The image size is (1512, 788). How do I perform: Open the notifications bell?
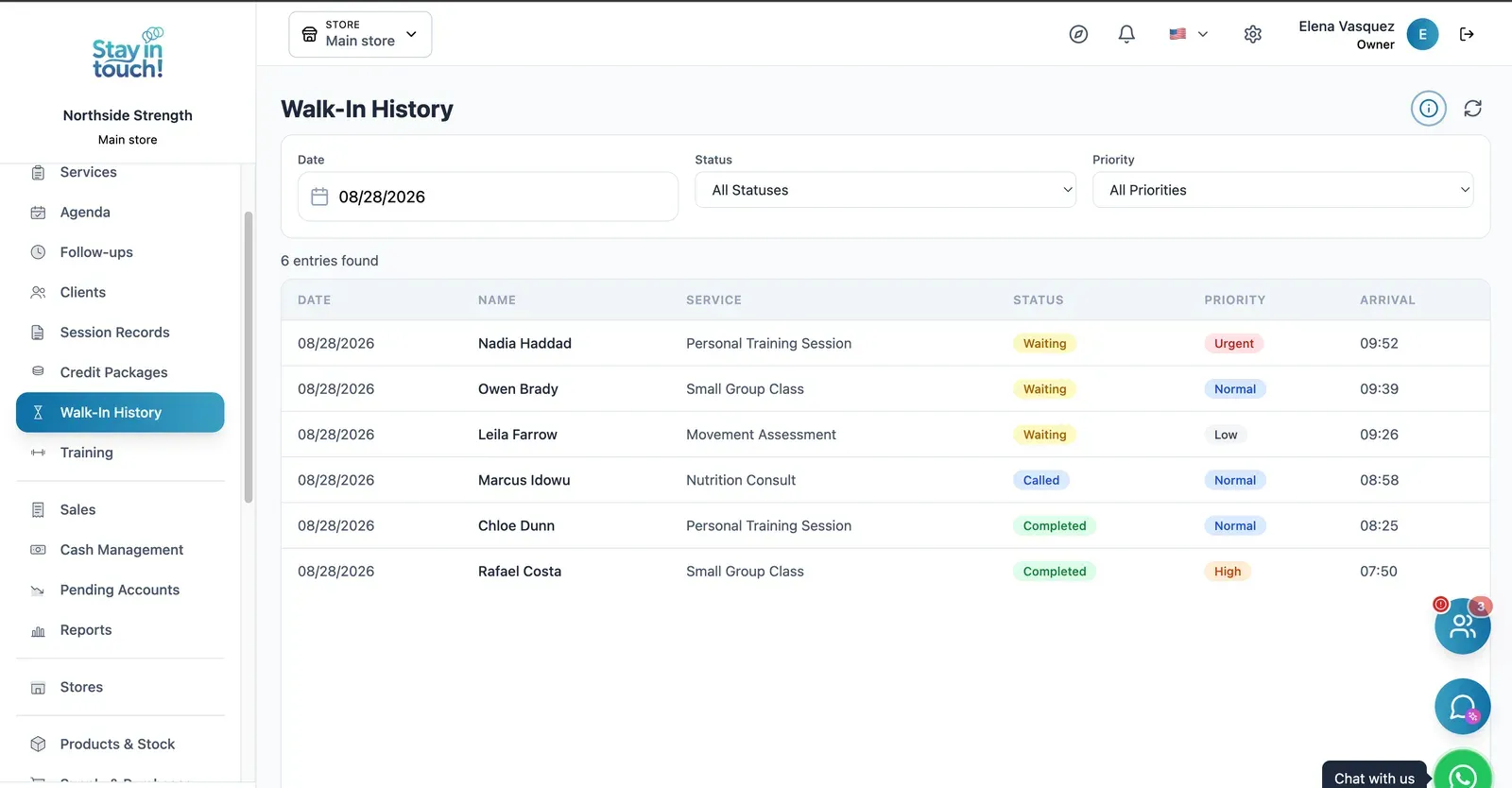point(1126,34)
